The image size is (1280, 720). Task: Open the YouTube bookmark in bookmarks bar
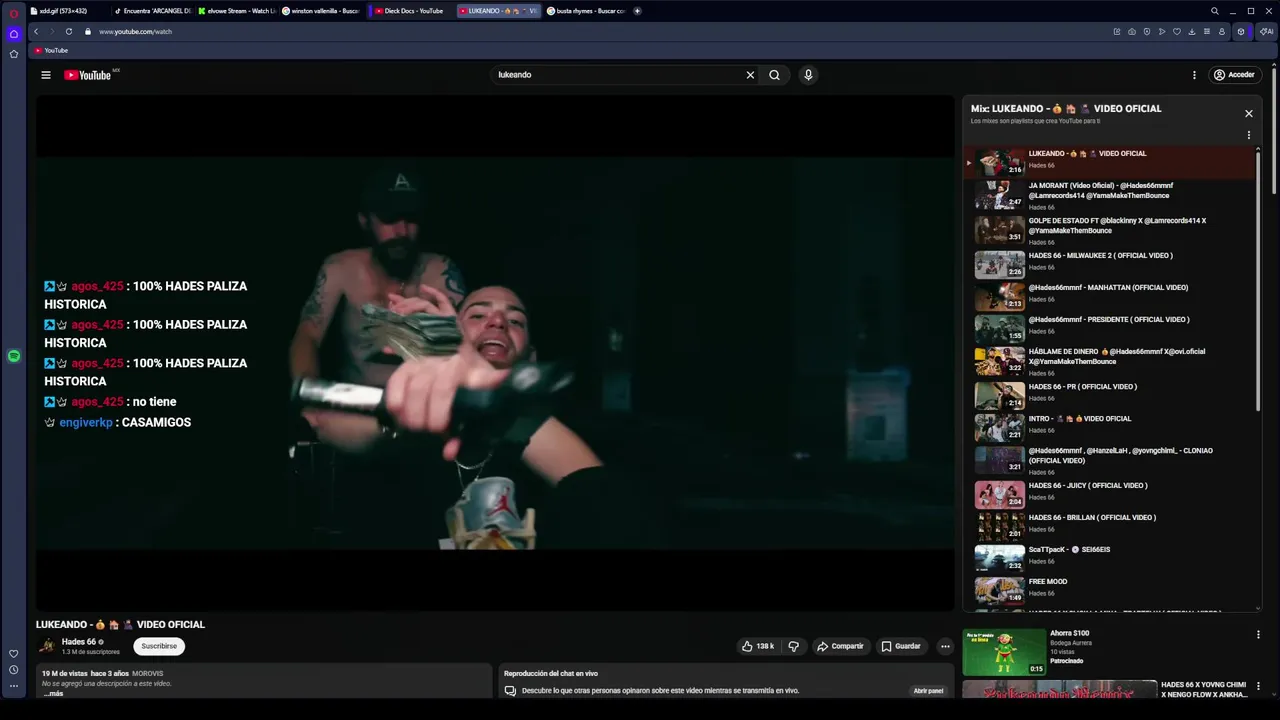point(51,50)
